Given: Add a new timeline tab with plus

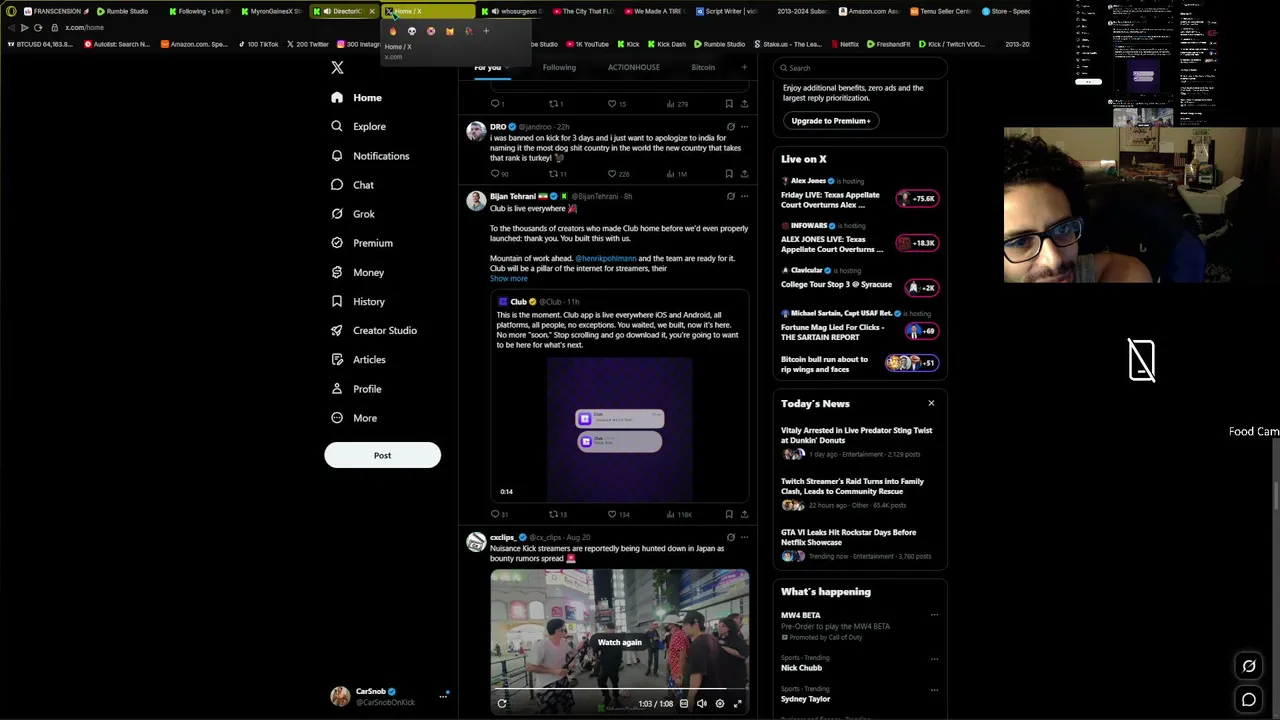Looking at the screenshot, I should click(x=744, y=67).
